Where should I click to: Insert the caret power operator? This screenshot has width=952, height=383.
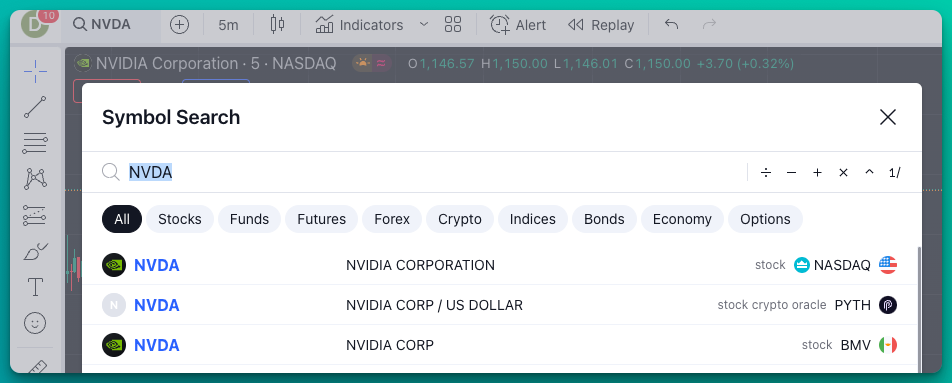(869, 173)
